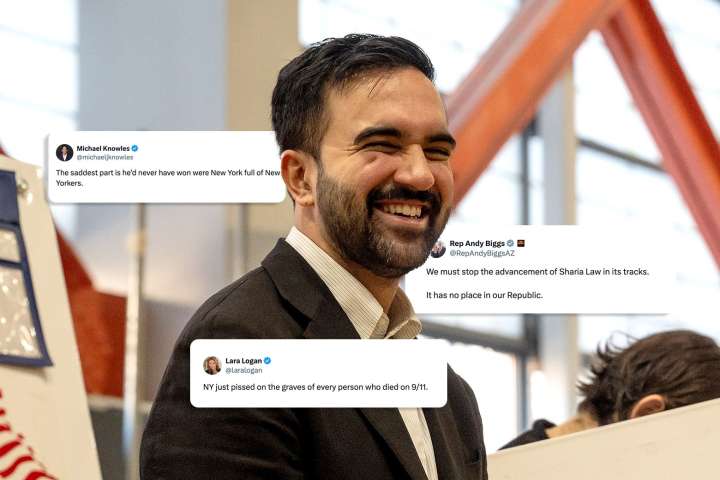Screen dimensions: 720x480
Task: Click Michael Knowles' profile avatar
Action: (64, 152)
